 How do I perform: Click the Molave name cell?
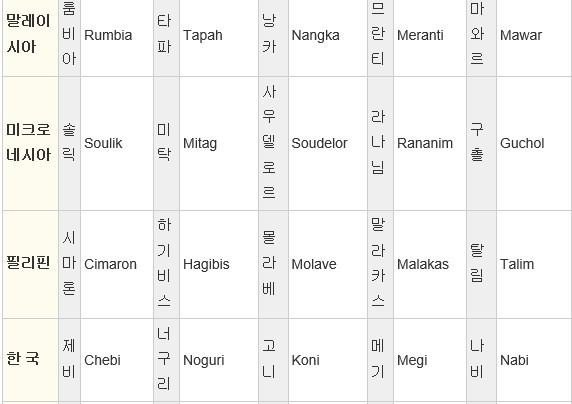point(328,264)
